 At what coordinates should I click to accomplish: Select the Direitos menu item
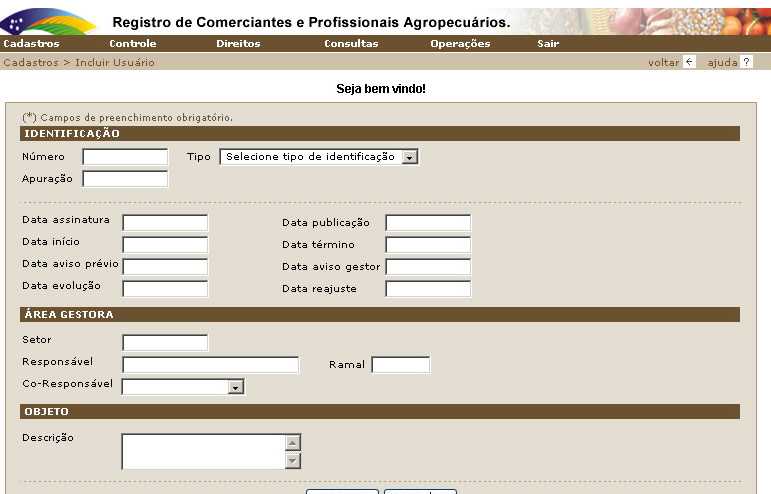point(238,44)
